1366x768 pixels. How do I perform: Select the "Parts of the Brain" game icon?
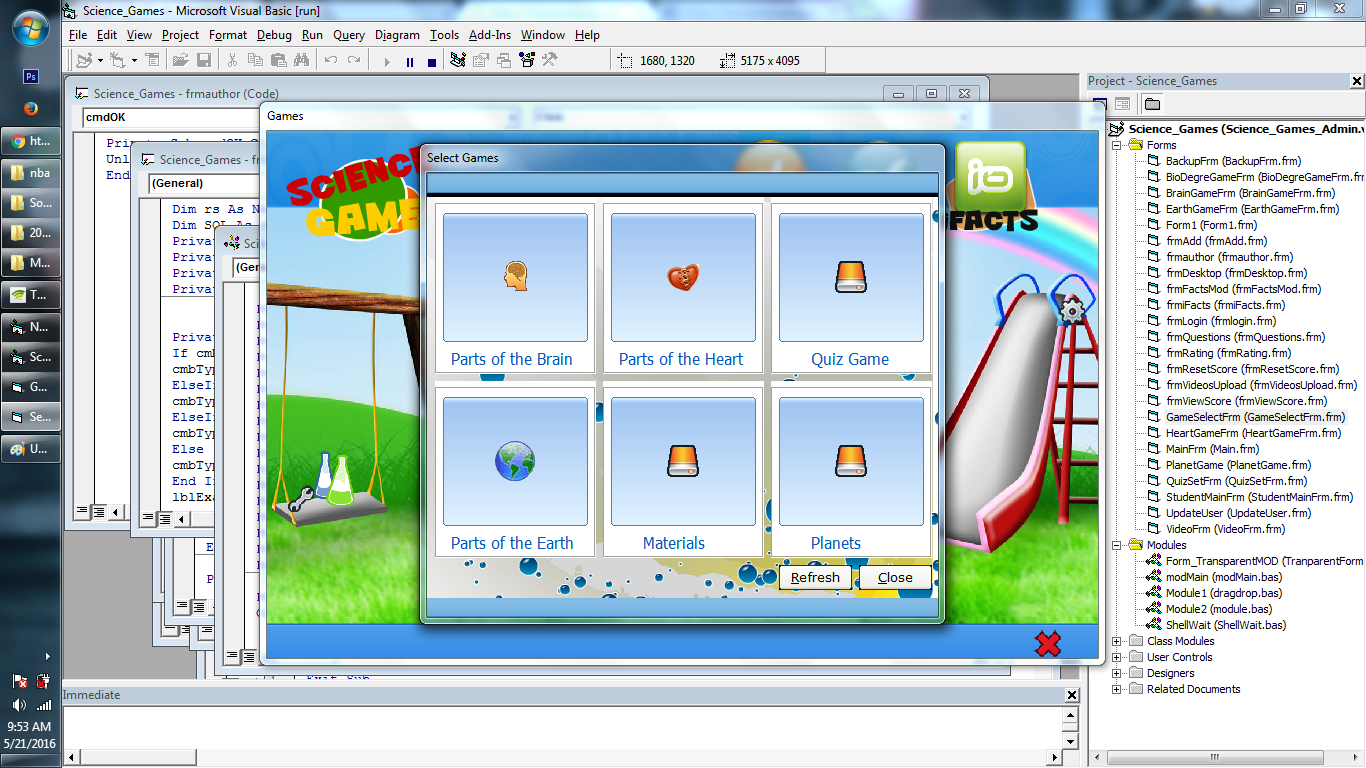pos(514,277)
